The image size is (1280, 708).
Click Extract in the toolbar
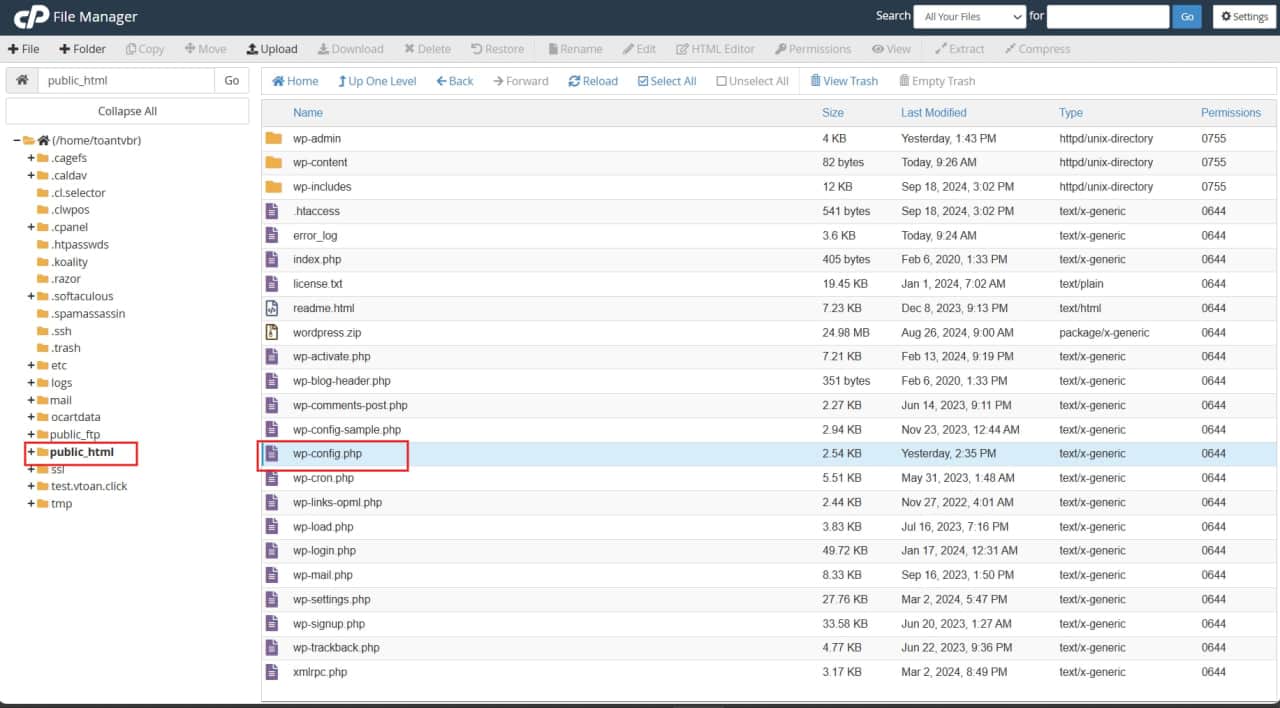pyautogui.click(x=959, y=49)
